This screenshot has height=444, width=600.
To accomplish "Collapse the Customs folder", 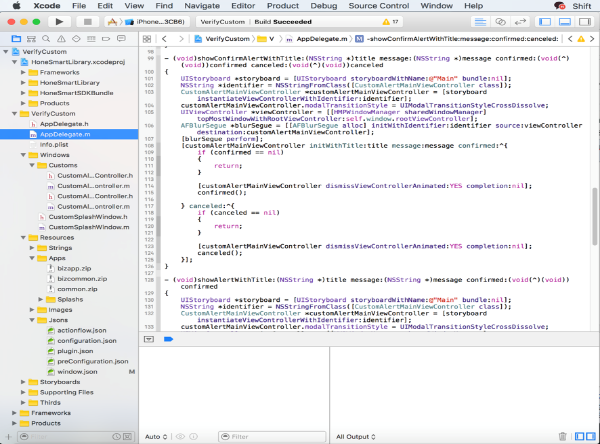I will coord(32,165).
